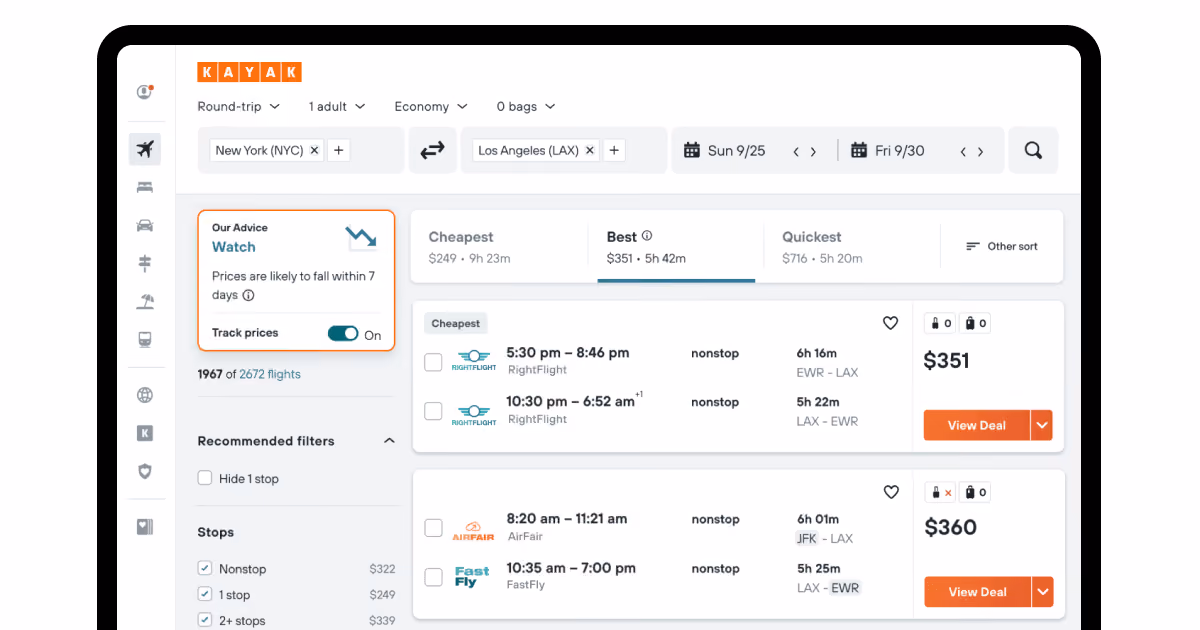Screen dimensions: 1200x630
Task: Turn off the Track prices toggle
Action: tap(343, 334)
